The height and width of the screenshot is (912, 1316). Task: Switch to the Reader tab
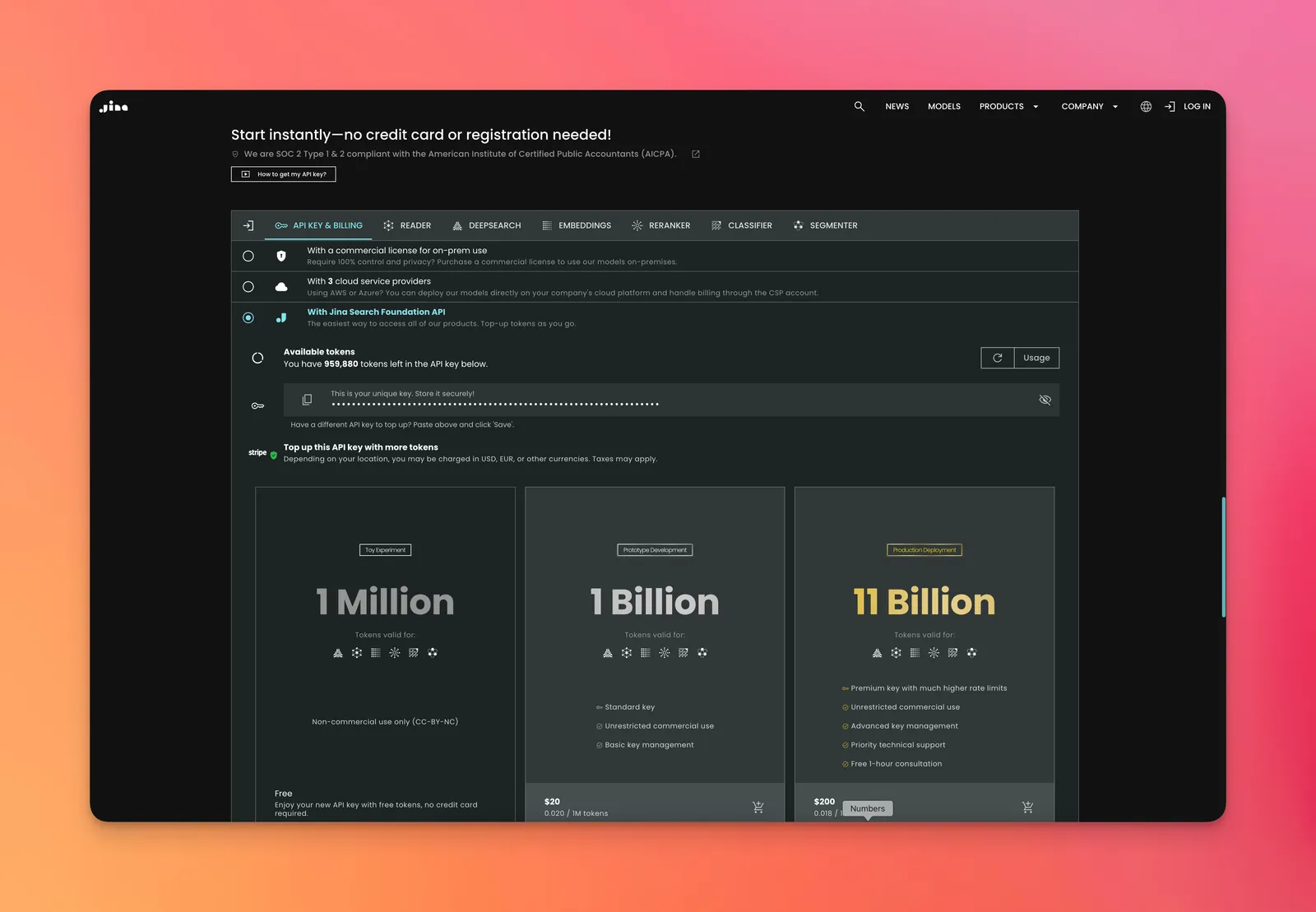click(x=407, y=225)
